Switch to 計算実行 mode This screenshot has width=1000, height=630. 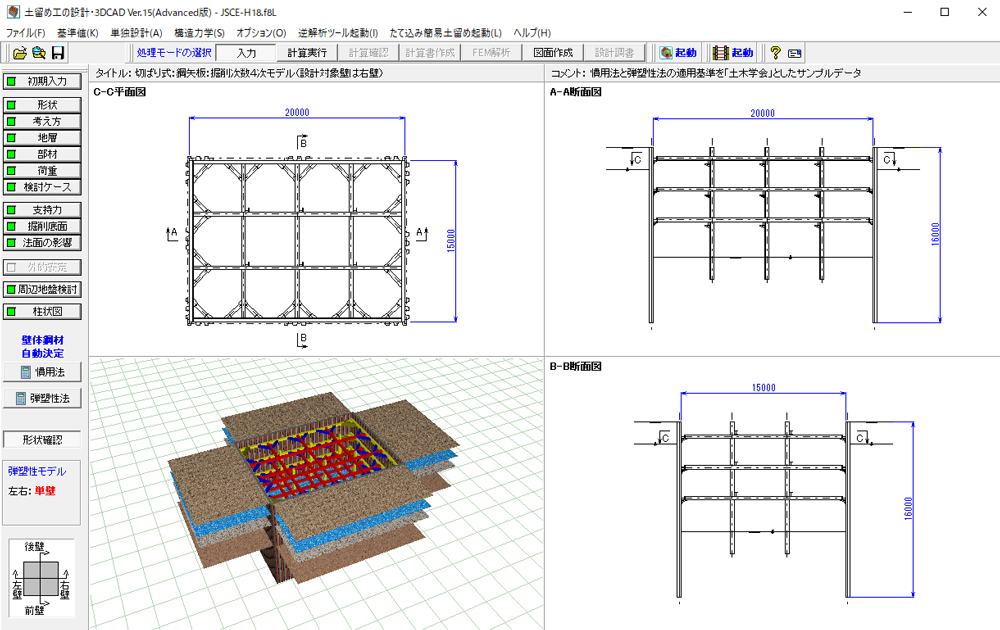pyautogui.click(x=307, y=53)
